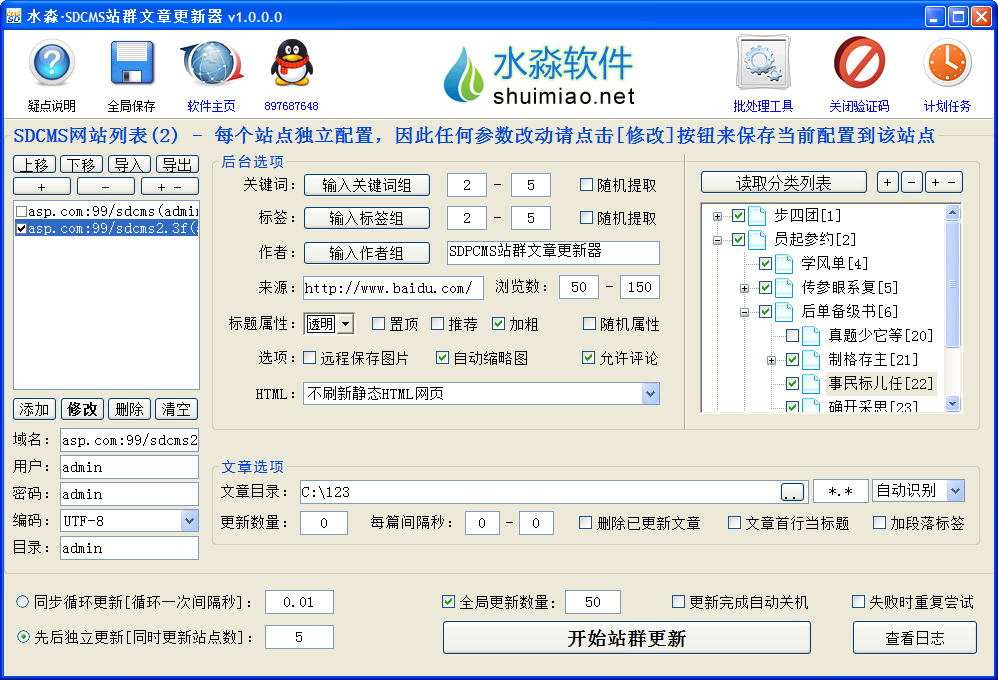998x680 pixels.
Task: Click the page icon beside 传参眼系复[5]
Action: [x=784, y=288]
